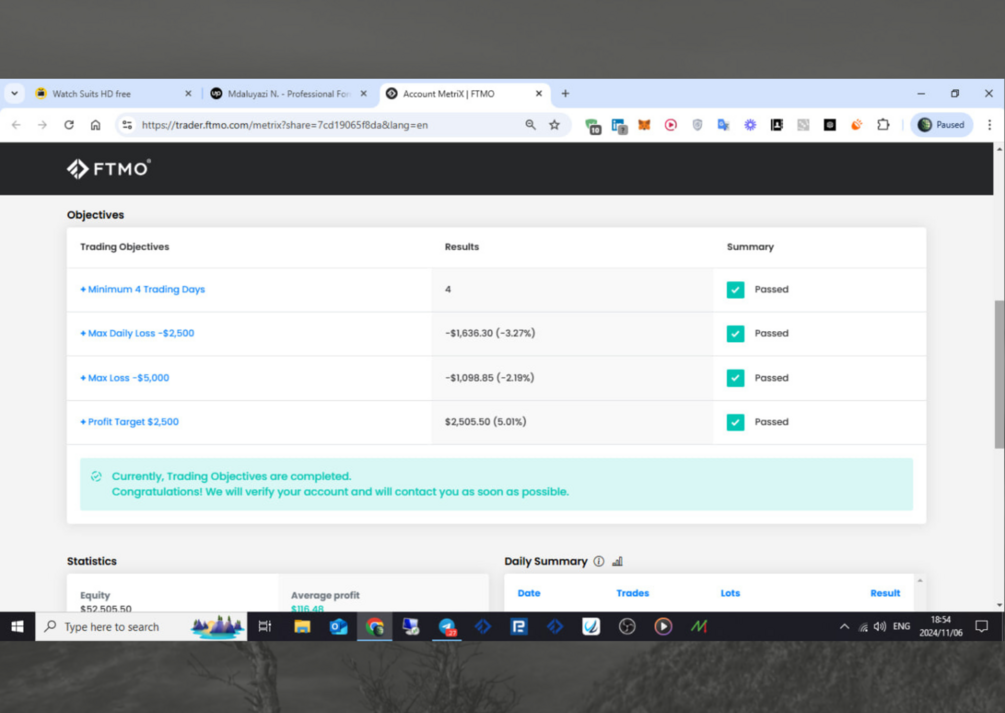The image size is (1005, 713).
Task: Expand Max Loss -$5,000 objective
Action: click(124, 378)
